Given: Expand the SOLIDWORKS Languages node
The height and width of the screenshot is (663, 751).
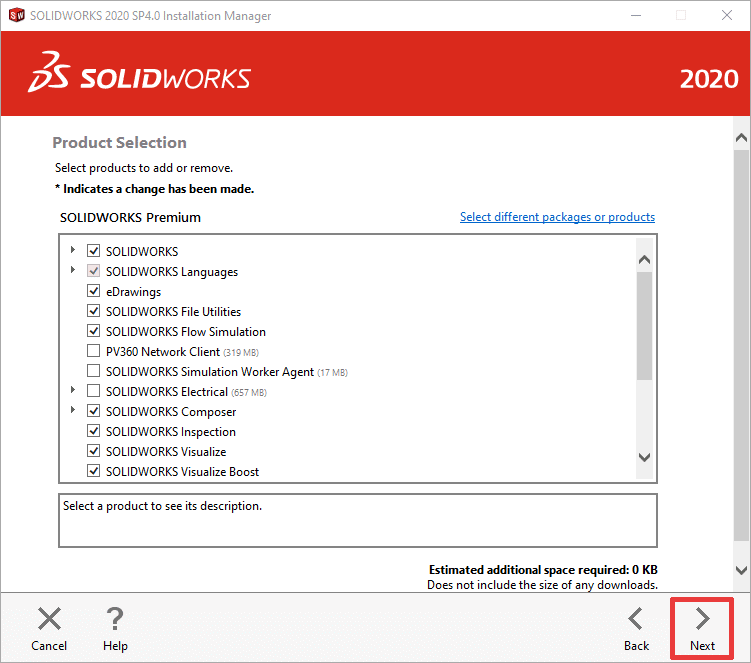Looking at the screenshot, I should (x=73, y=270).
